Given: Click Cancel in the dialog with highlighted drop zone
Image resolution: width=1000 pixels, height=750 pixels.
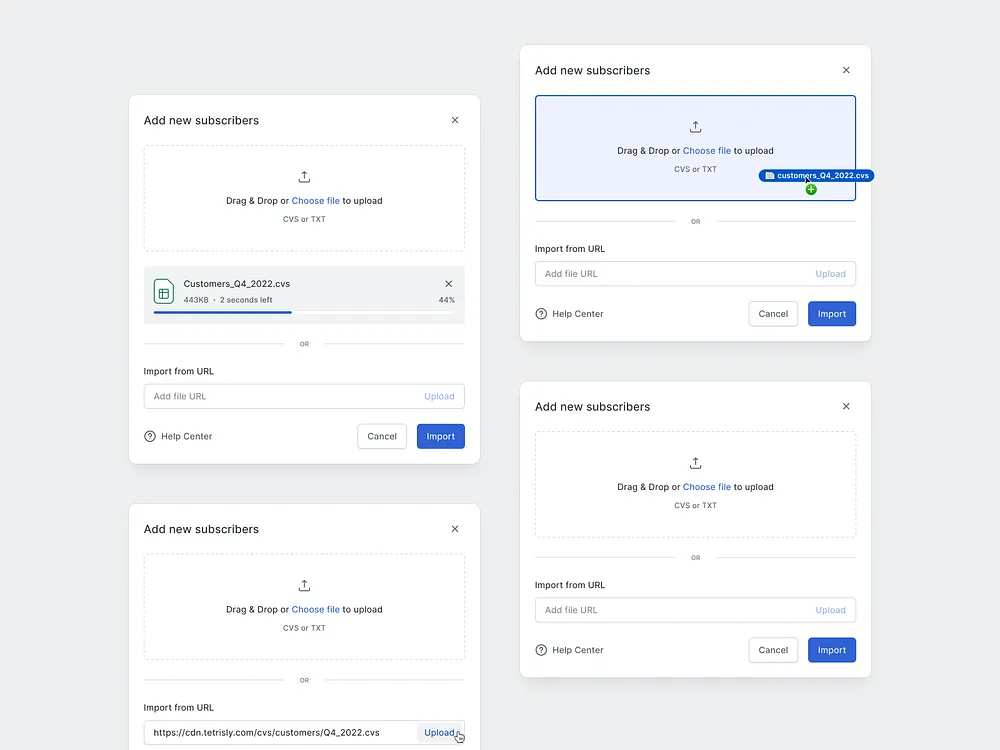Looking at the screenshot, I should pyautogui.click(x=773, y=314).
